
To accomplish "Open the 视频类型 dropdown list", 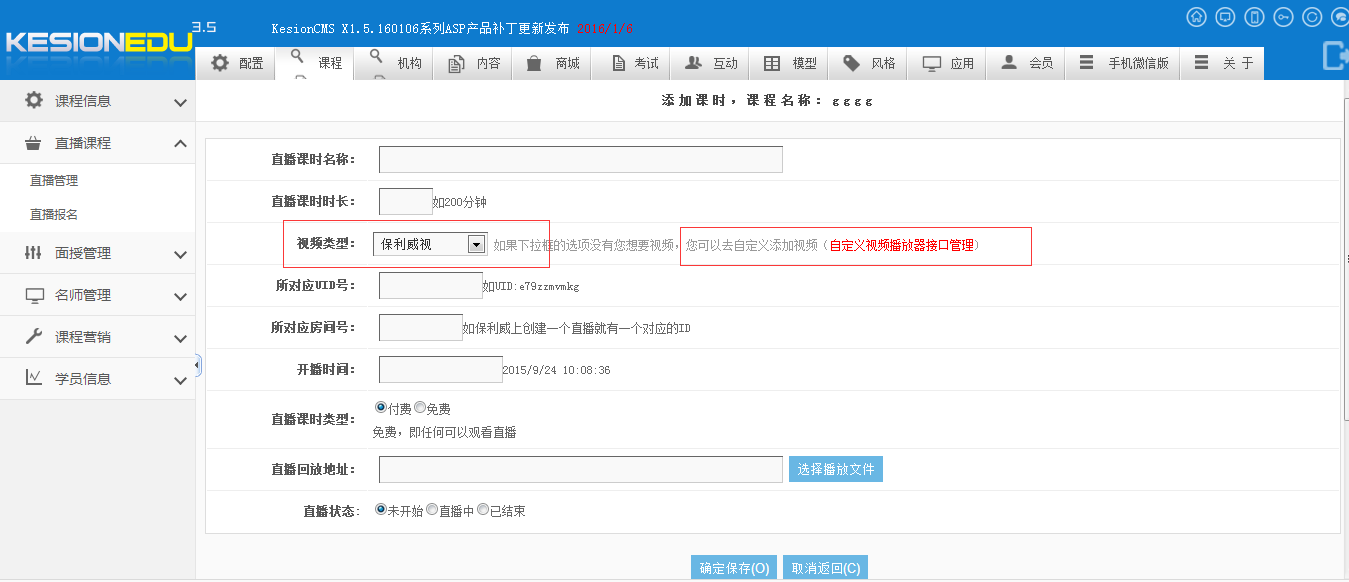I will click(x=477, y=244).
